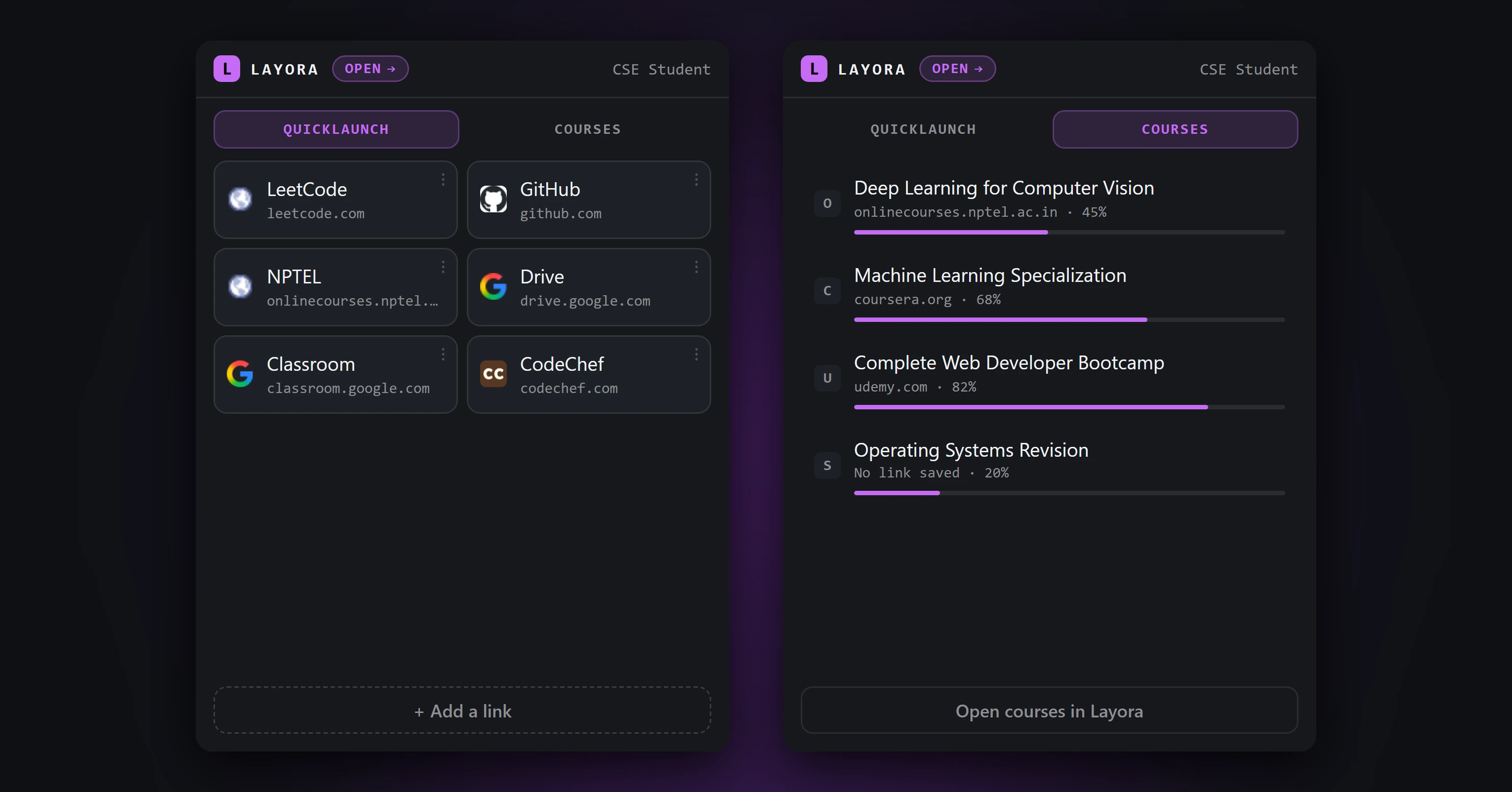Switch to Quicklaunch tab in right panel

pyautogui.click(x=923, y=129)
